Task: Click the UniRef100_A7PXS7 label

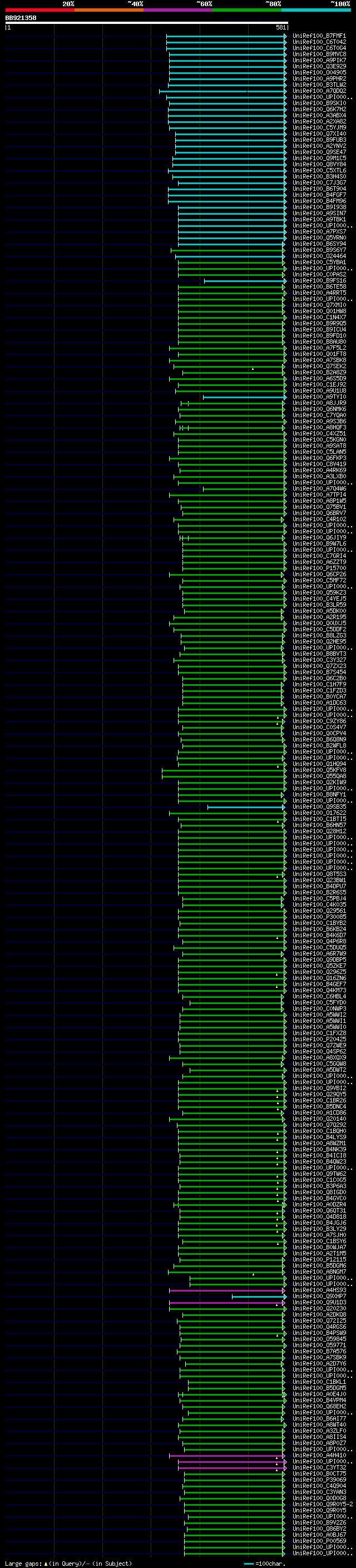Action: pos(319,232)
